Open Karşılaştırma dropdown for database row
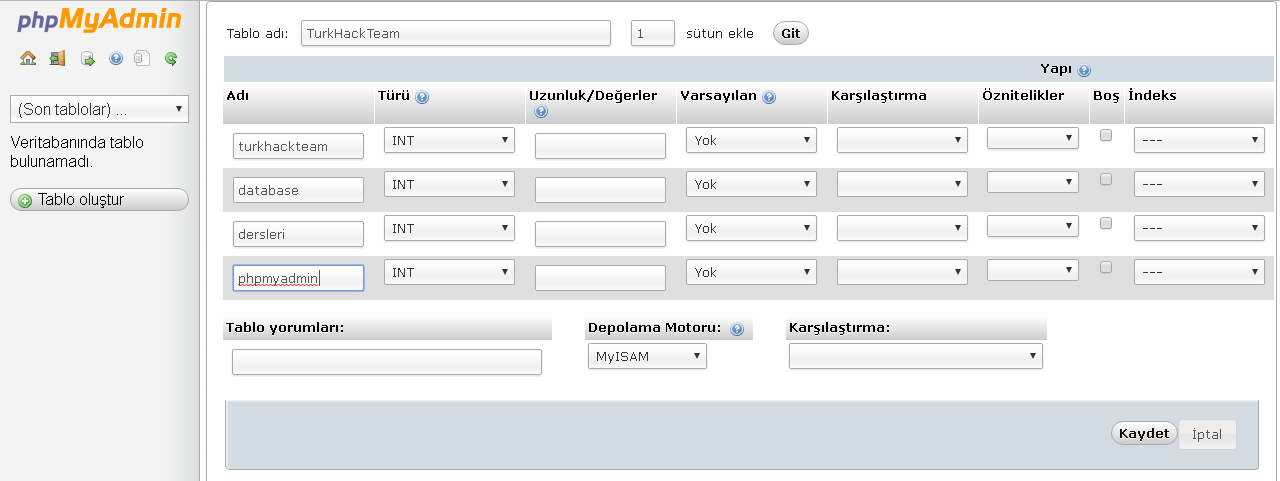 coord(902,185)
